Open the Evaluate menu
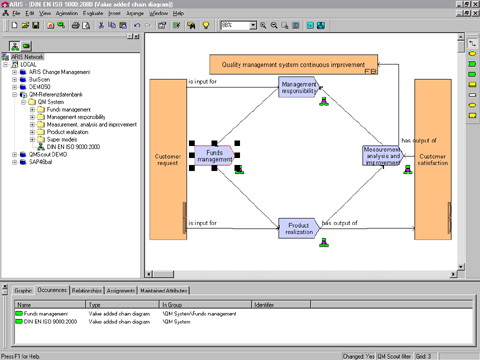Image resolution: width=480 pixels, height=360 pixels. (93, 13)
